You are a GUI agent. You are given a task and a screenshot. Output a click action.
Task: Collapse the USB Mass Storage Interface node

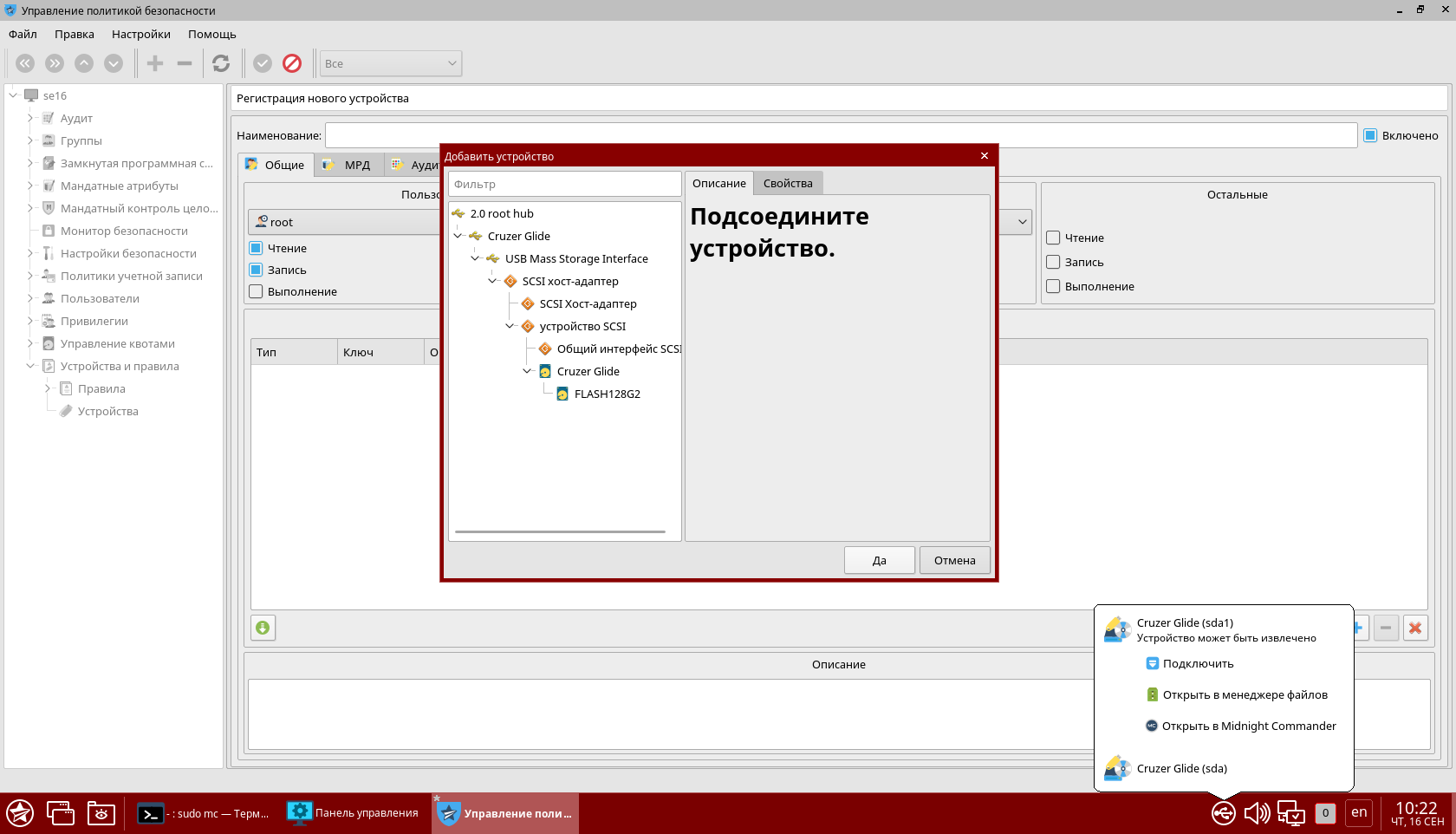pos(475,258)
